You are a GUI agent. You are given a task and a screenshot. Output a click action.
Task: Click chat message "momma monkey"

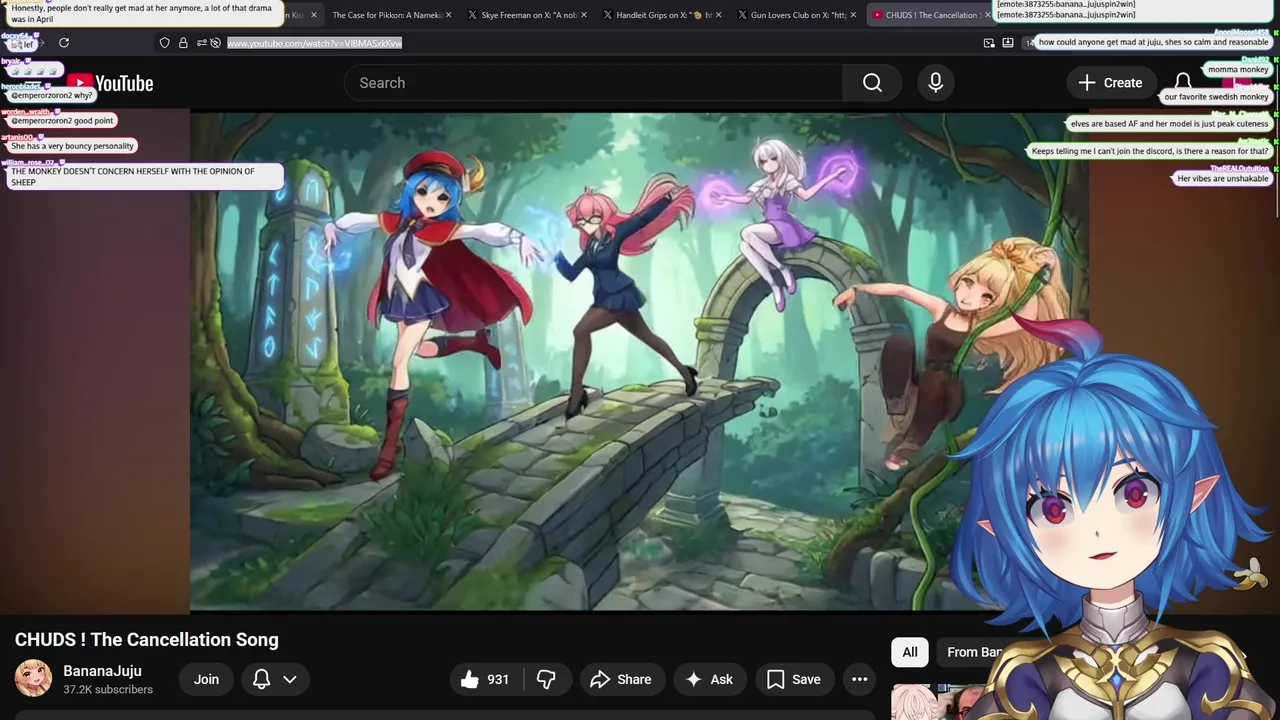pos(1238,70)
